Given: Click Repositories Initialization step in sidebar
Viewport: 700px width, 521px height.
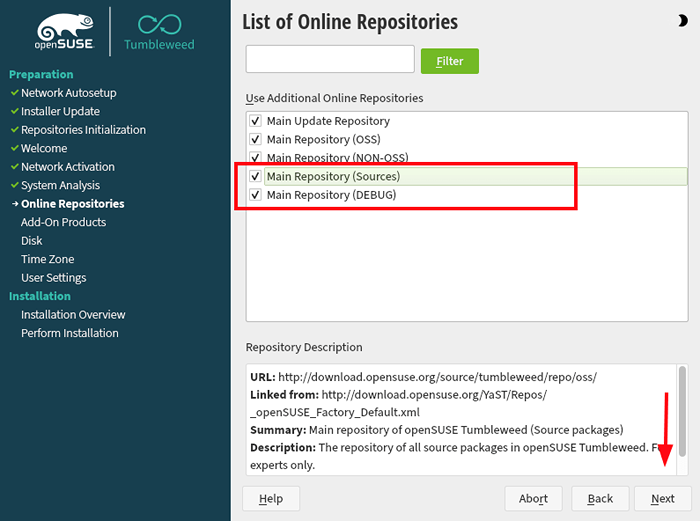Looking at the screenshot, I should tap(83, 130).
